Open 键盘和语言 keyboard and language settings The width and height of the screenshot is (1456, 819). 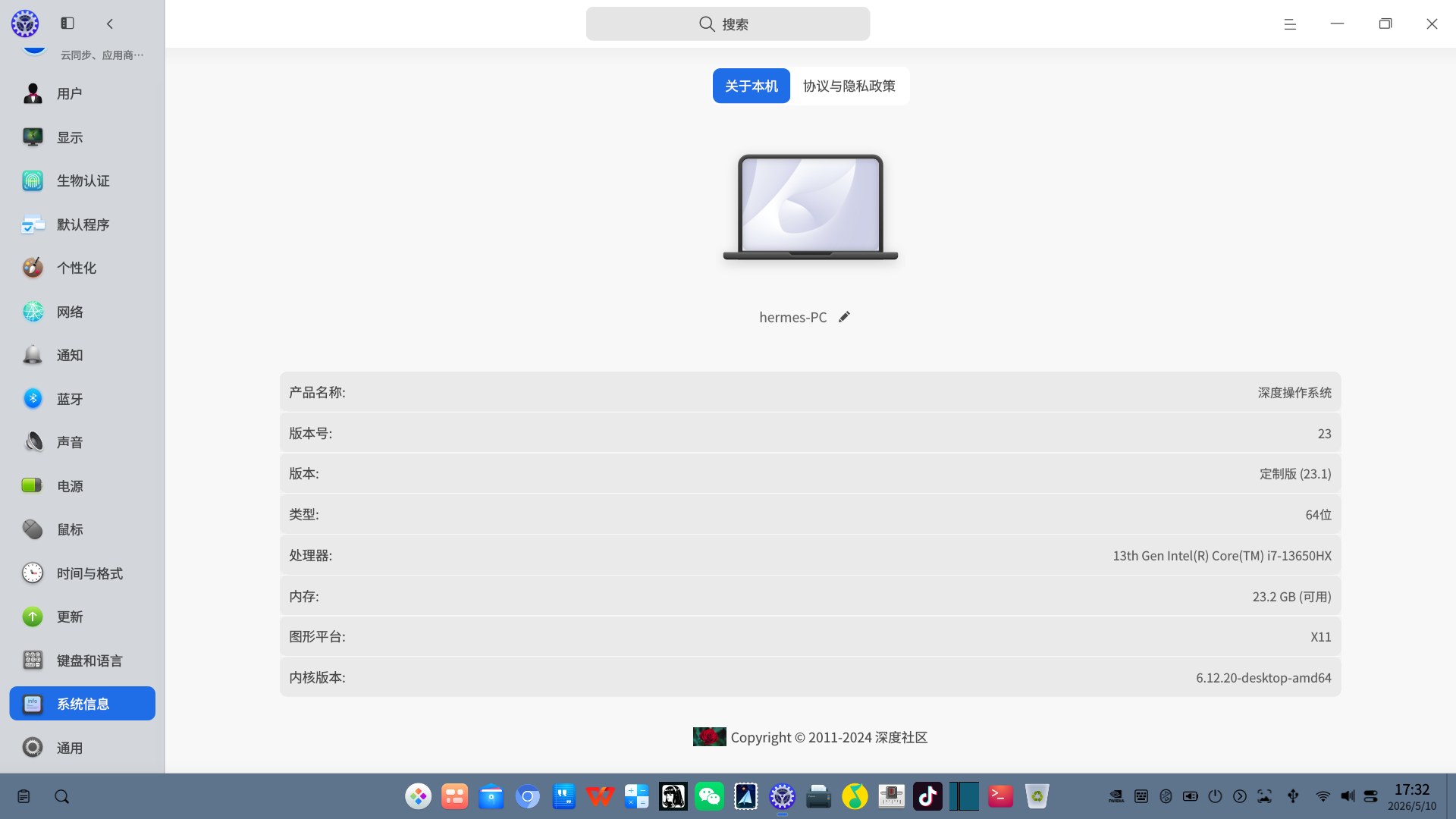(82, 661)
